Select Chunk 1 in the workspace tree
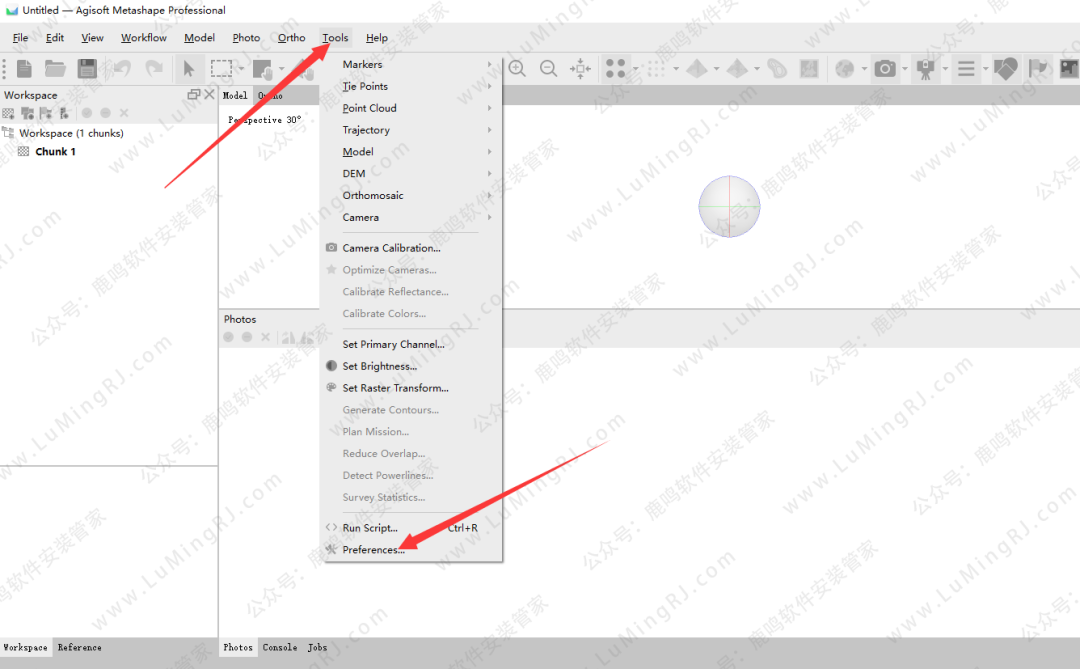 pyautogui.click(x=55, y=152)
